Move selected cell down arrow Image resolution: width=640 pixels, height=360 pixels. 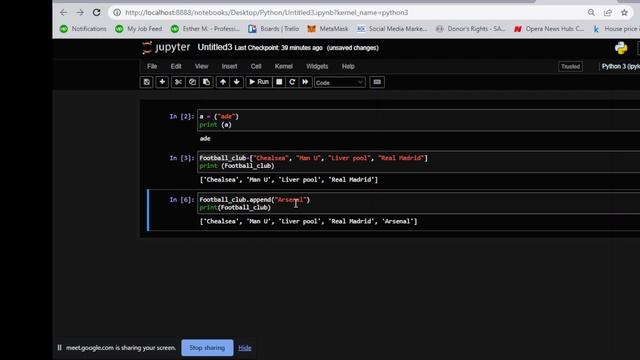237,82
